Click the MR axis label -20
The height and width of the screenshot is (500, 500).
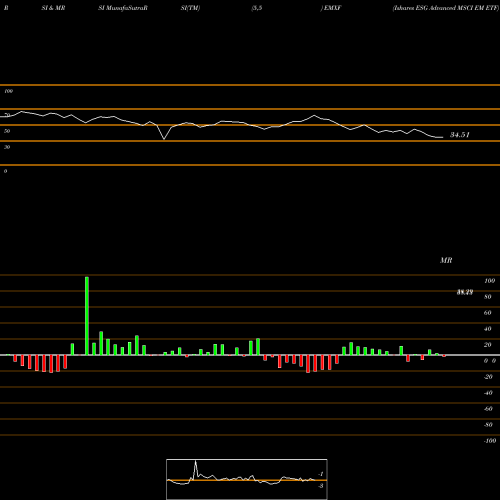click(488, 377)
